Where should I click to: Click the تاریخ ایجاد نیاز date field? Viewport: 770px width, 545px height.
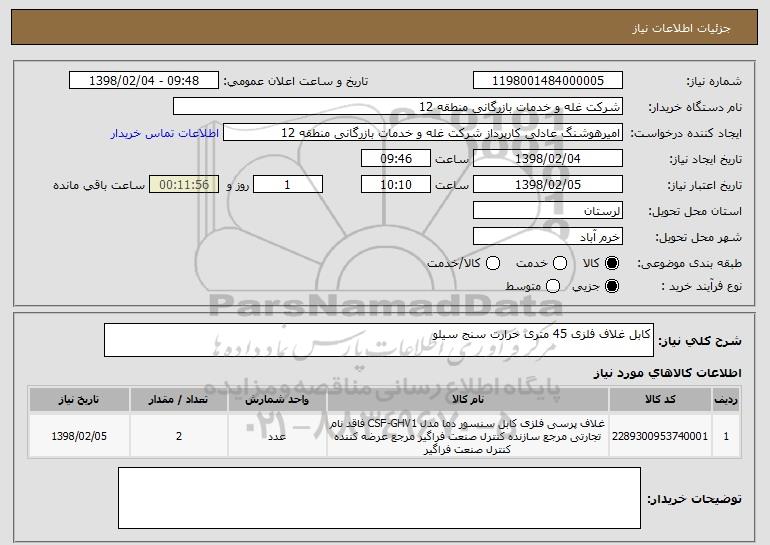click(546, 159)
